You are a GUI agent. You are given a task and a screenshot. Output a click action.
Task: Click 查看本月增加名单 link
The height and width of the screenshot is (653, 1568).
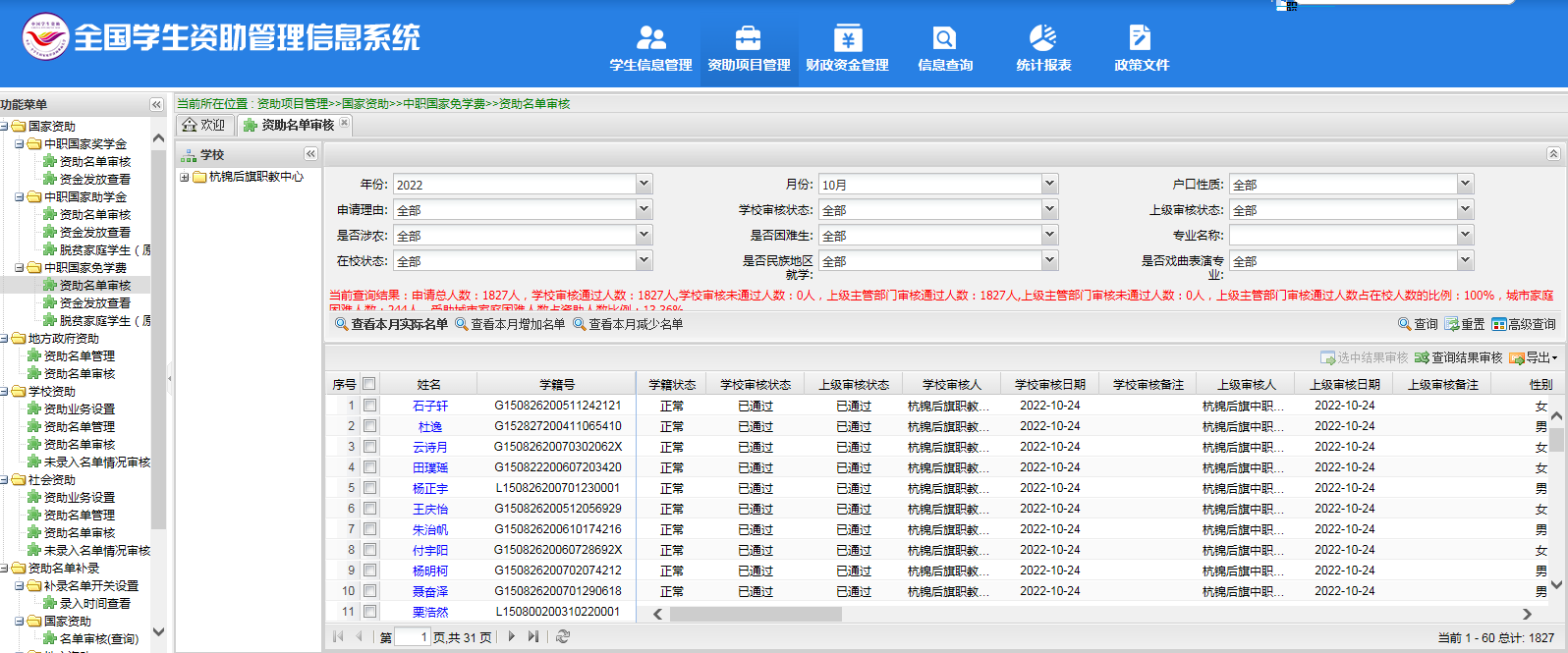(510, 324)
